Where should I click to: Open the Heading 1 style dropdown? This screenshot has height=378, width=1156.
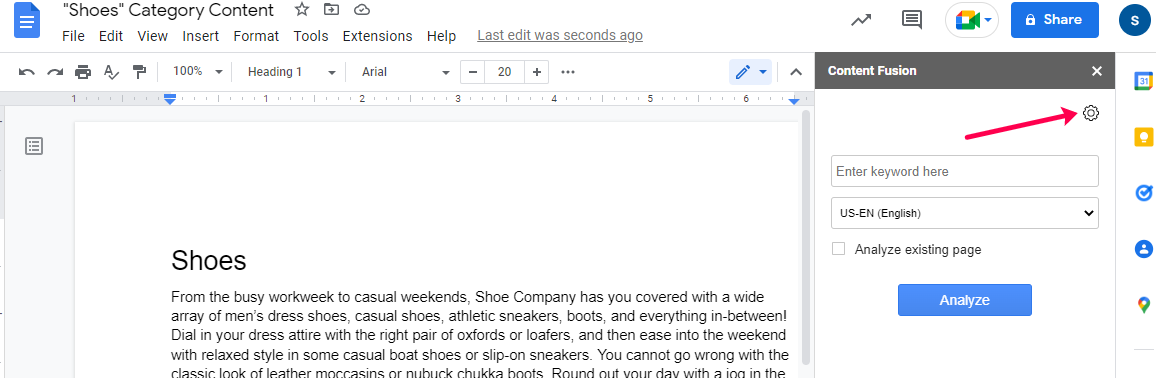(292, 72)
